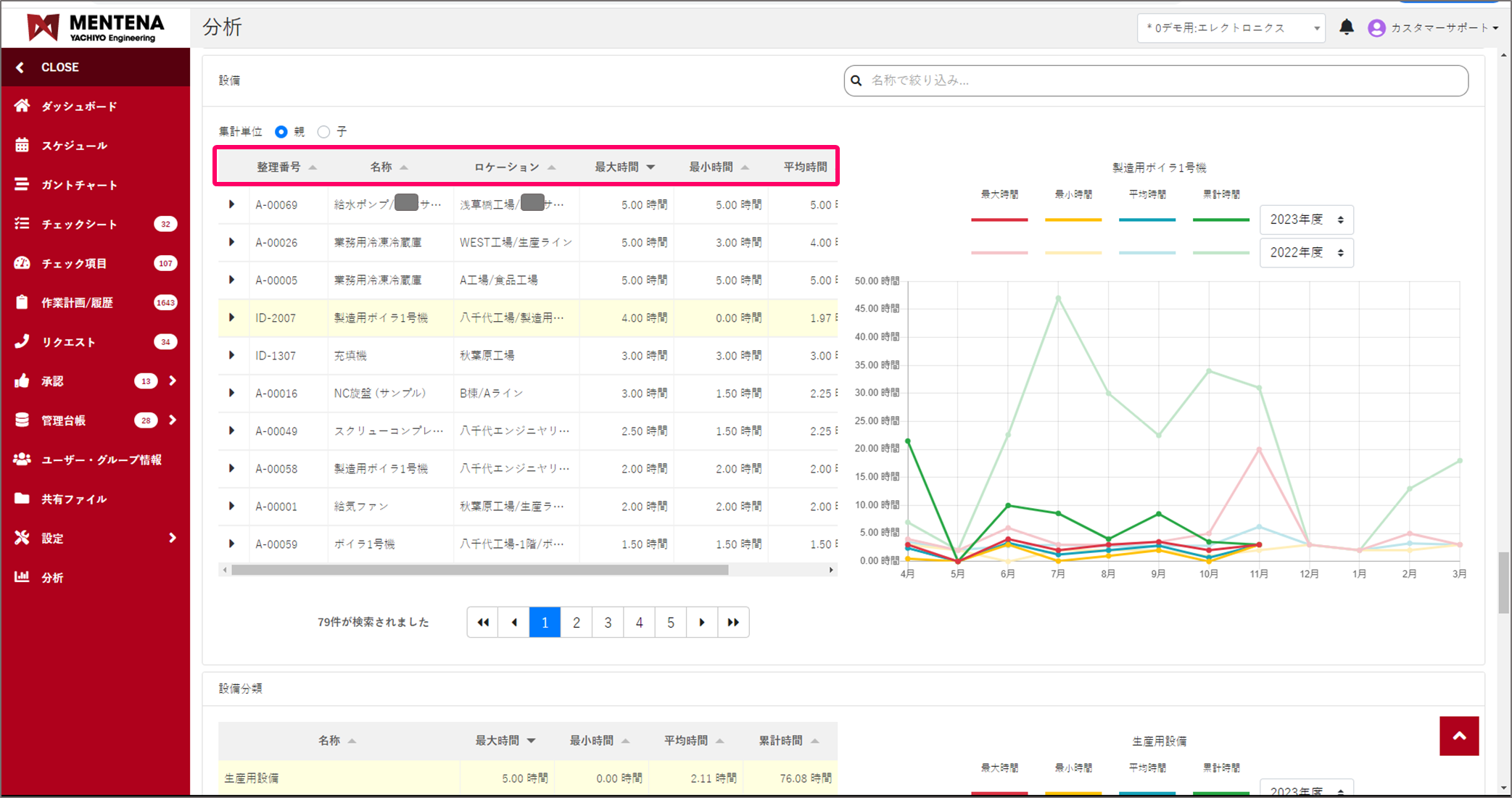The height and width of the screenshot is (798, 1512).
Task: Open the チェックシート sidebar menu
Action: pos(79,224)
